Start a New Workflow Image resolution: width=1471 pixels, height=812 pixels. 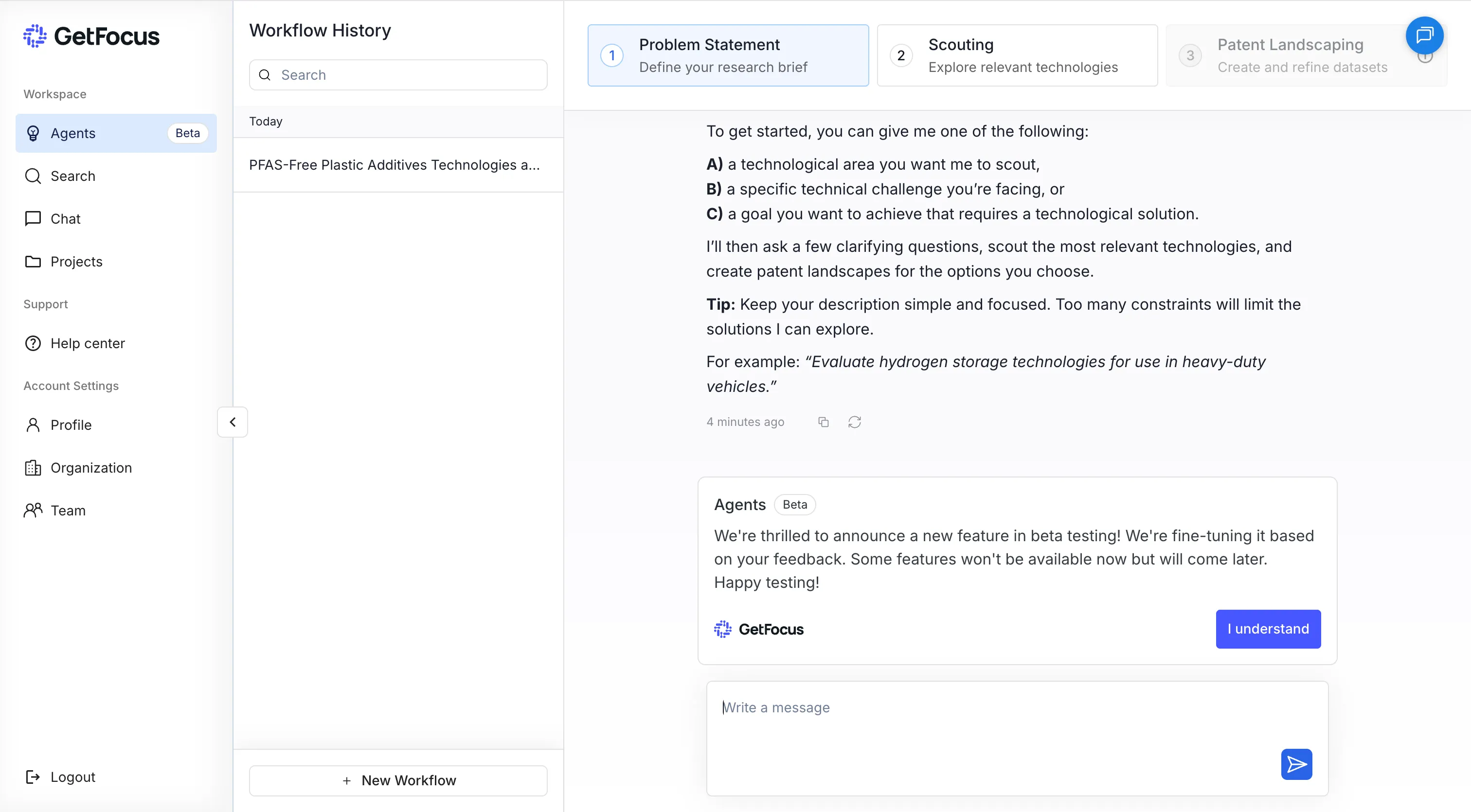[398, 780]
